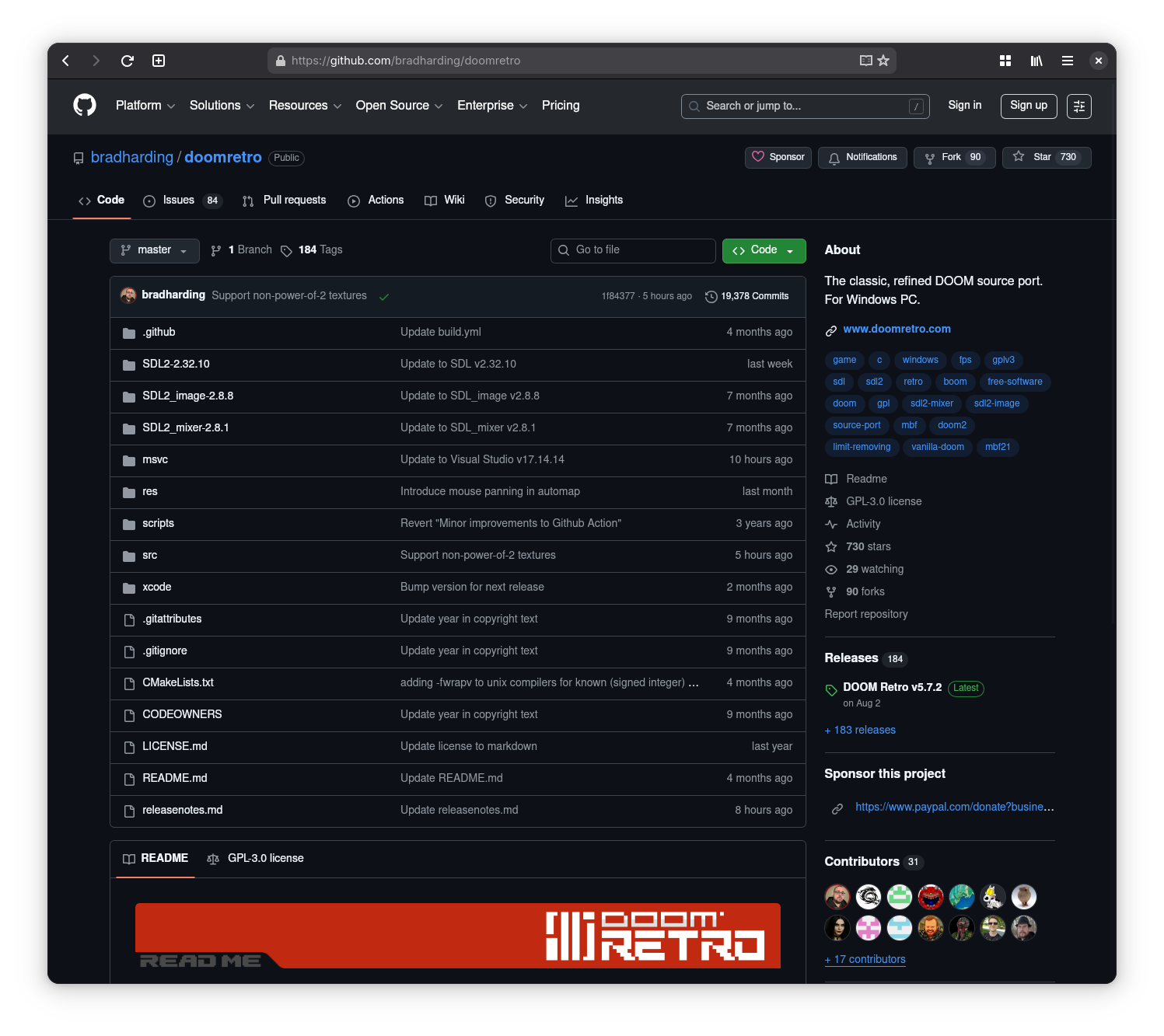This screenshot has height=1036, width=1164.
Task: Select the vanilla-doom topic tag
Action: point(938,447)
